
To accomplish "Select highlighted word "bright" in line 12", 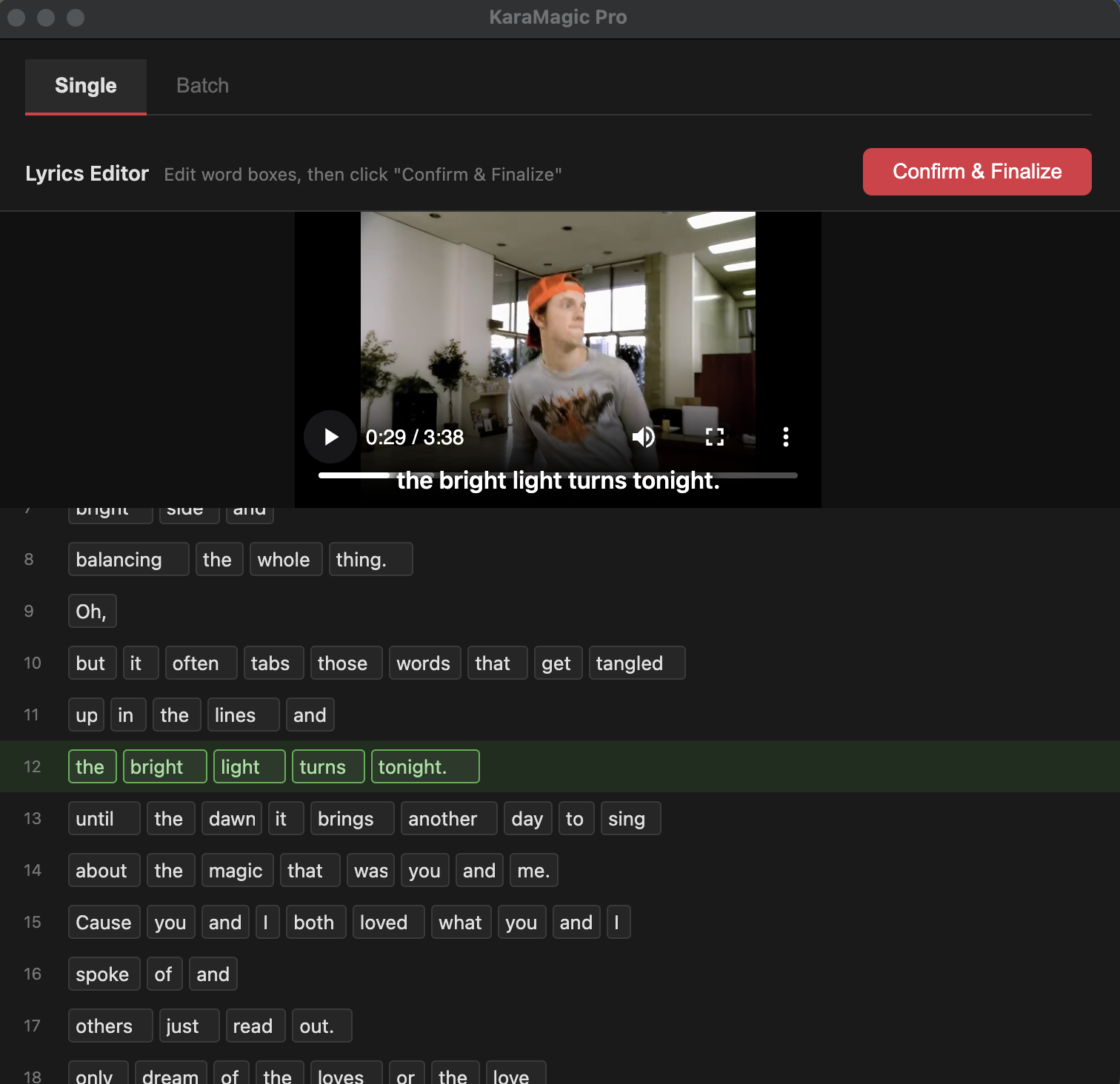I will tap(164, 766).
